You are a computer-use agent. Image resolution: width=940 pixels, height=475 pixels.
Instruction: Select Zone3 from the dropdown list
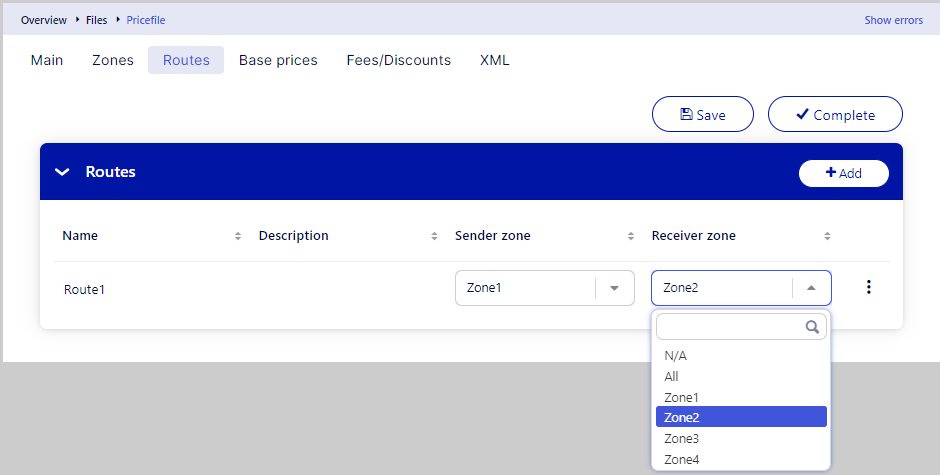[682, 438]
